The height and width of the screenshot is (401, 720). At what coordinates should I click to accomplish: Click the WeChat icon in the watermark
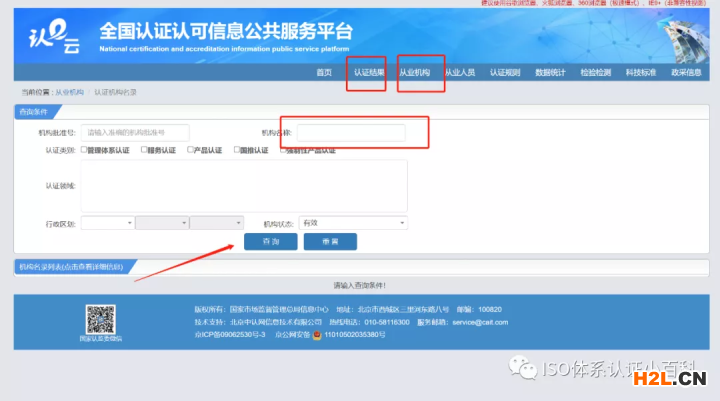click(x=521, y=369)
